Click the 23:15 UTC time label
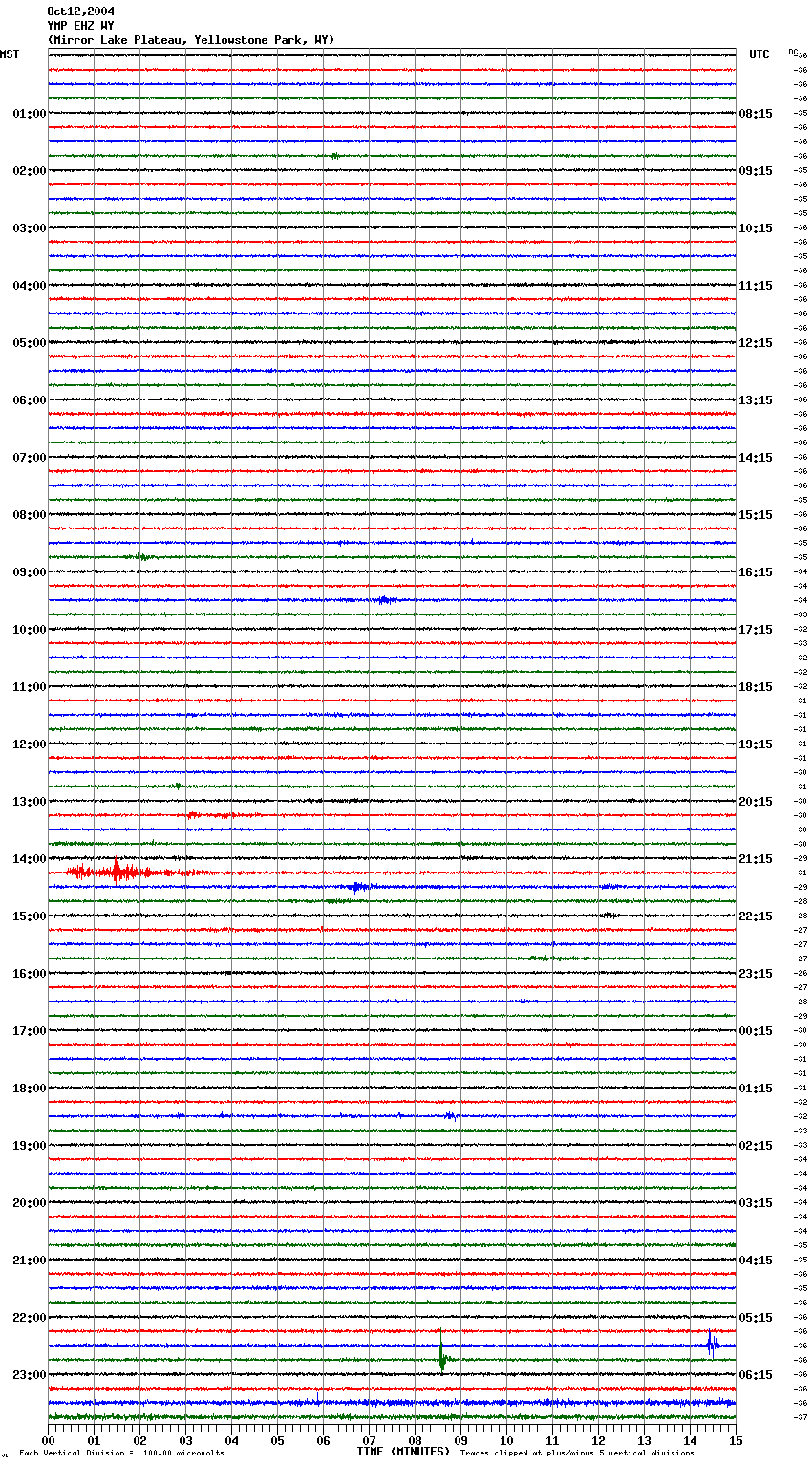This screenshot has height=1466, width=812. pos(756,974)
